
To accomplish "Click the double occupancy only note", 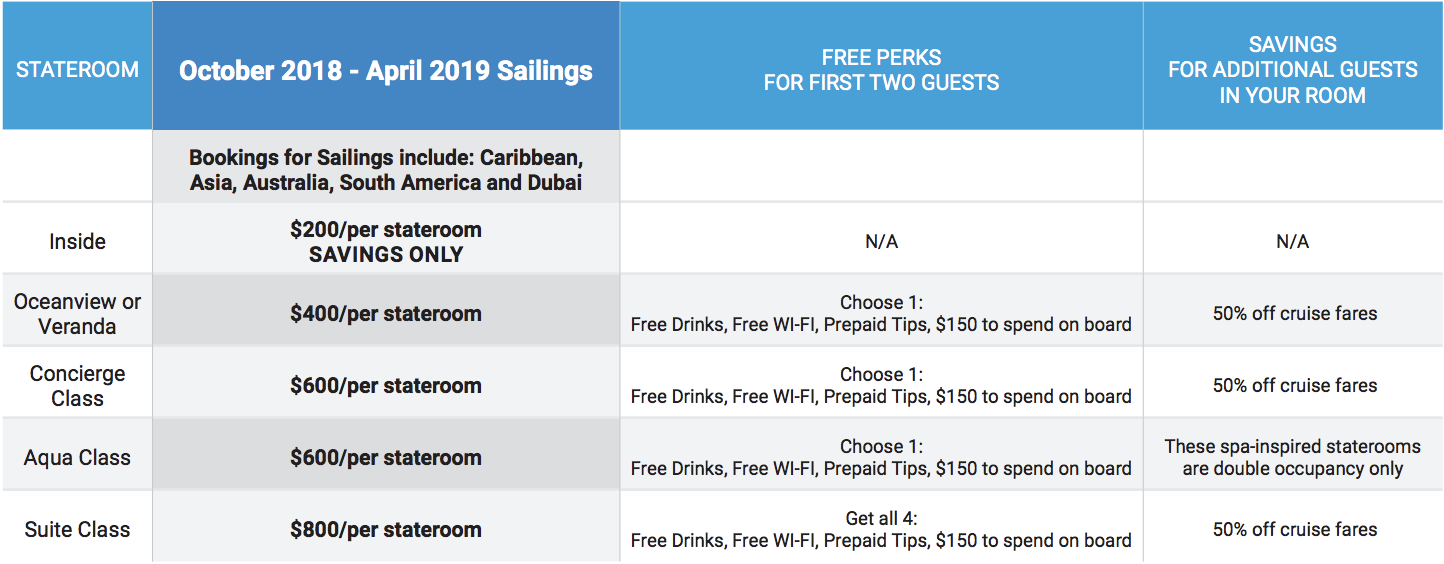I will [x=1292, y=457].
